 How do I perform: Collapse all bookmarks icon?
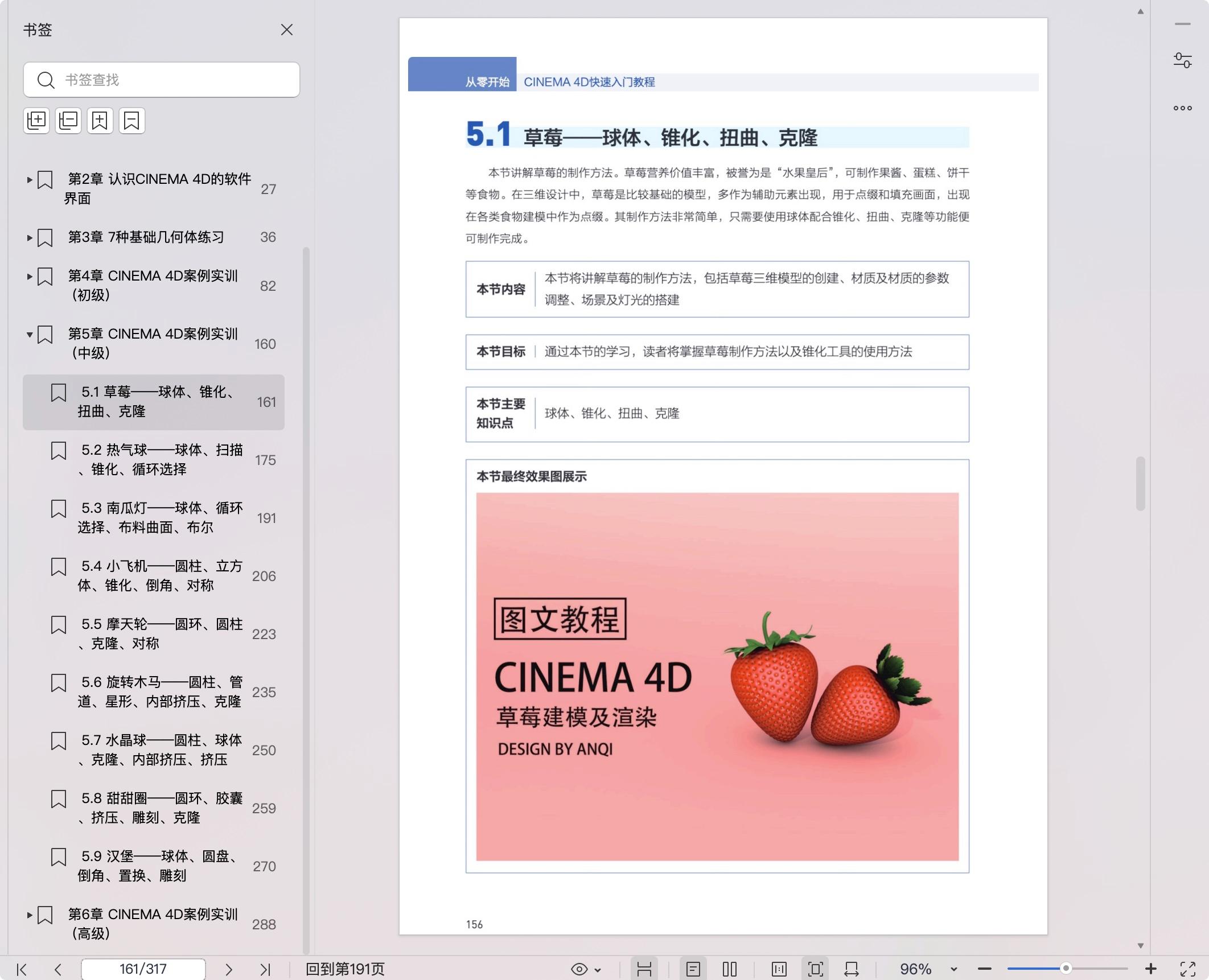68,121
